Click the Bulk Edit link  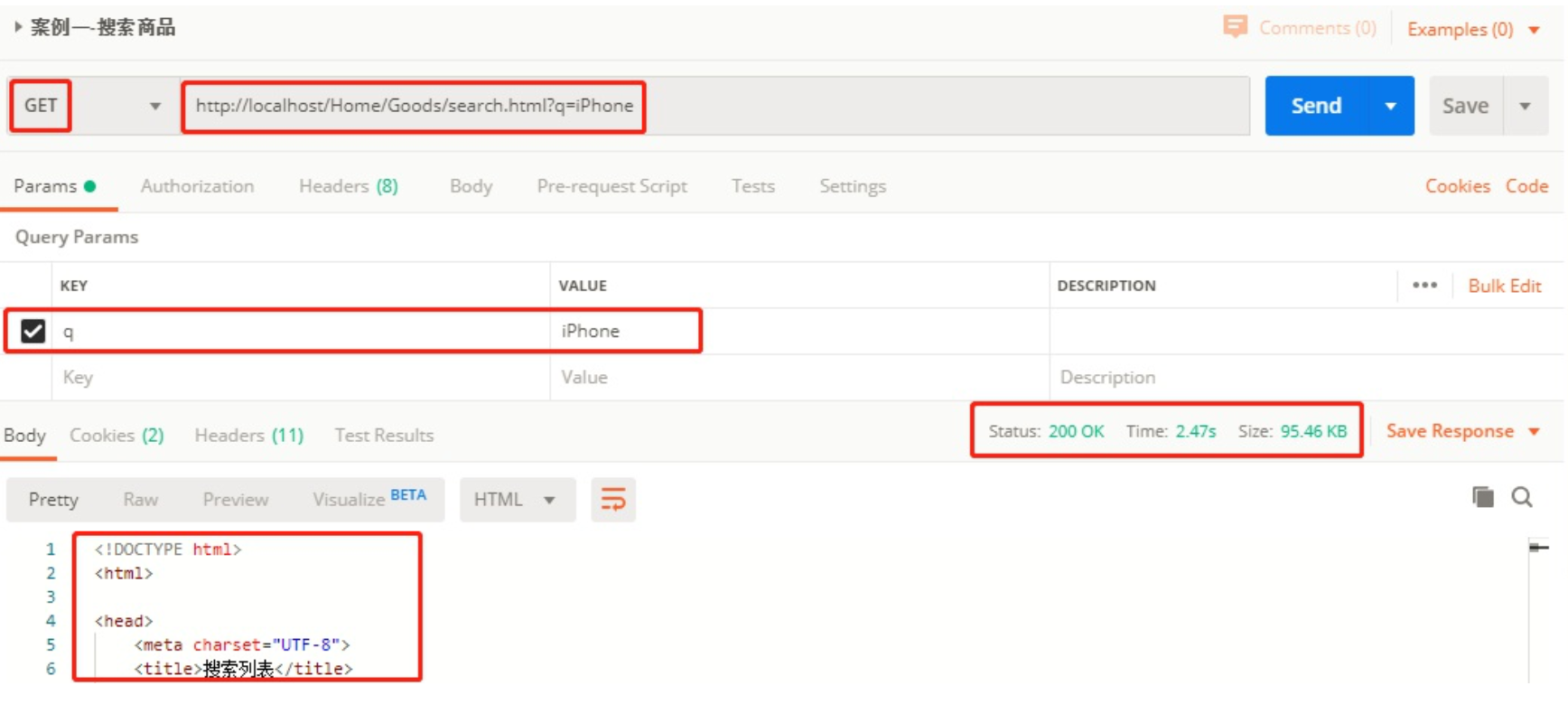(x=1504, y=286)
